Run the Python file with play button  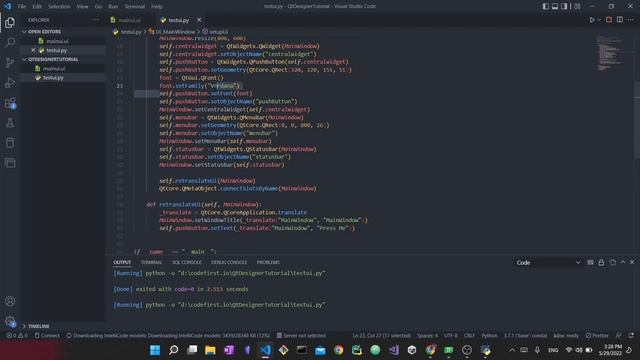click(x=591, y=20)
